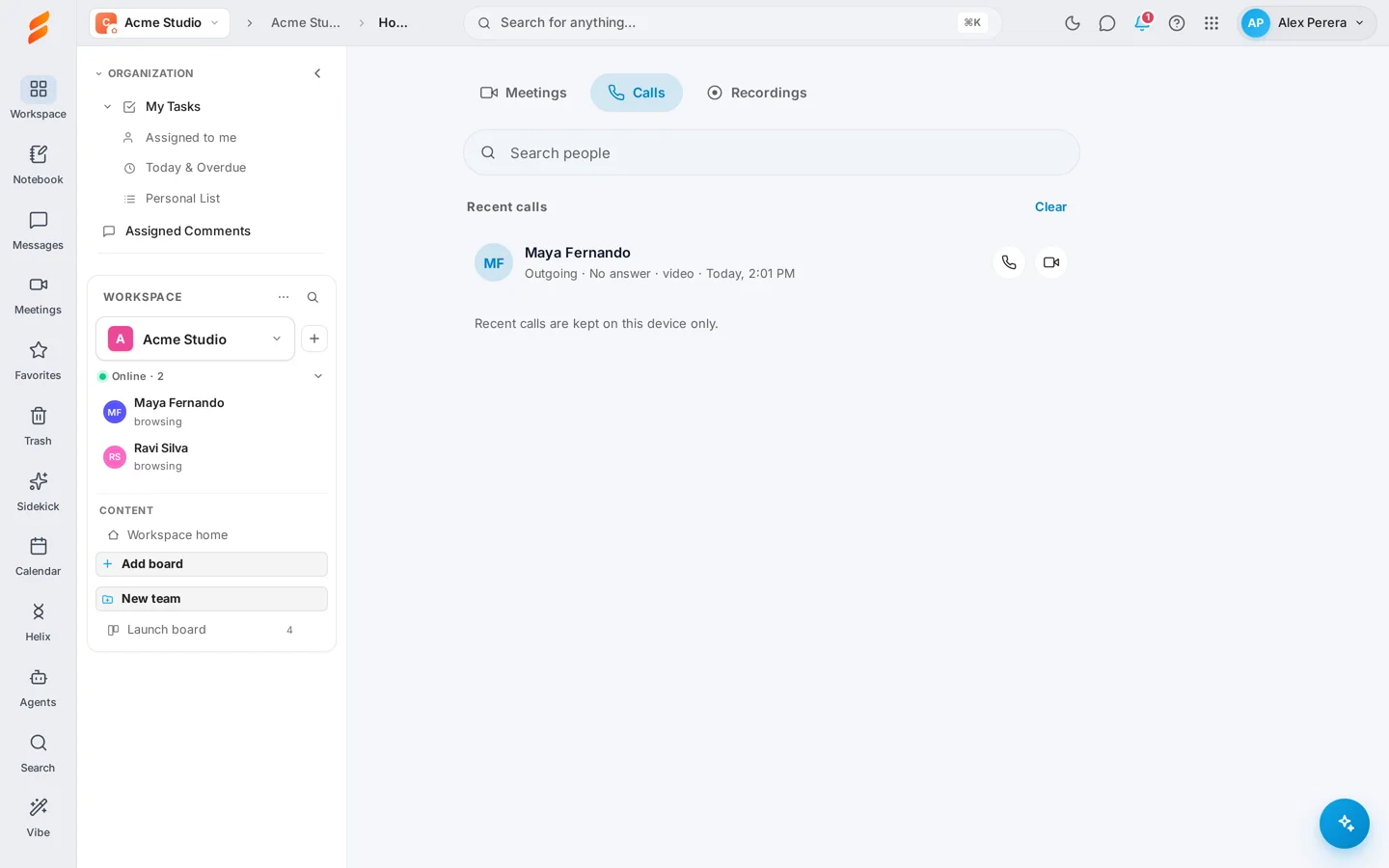
Task: Open the Acme Studio switcher in the top bar
Action: pos(160,23)
